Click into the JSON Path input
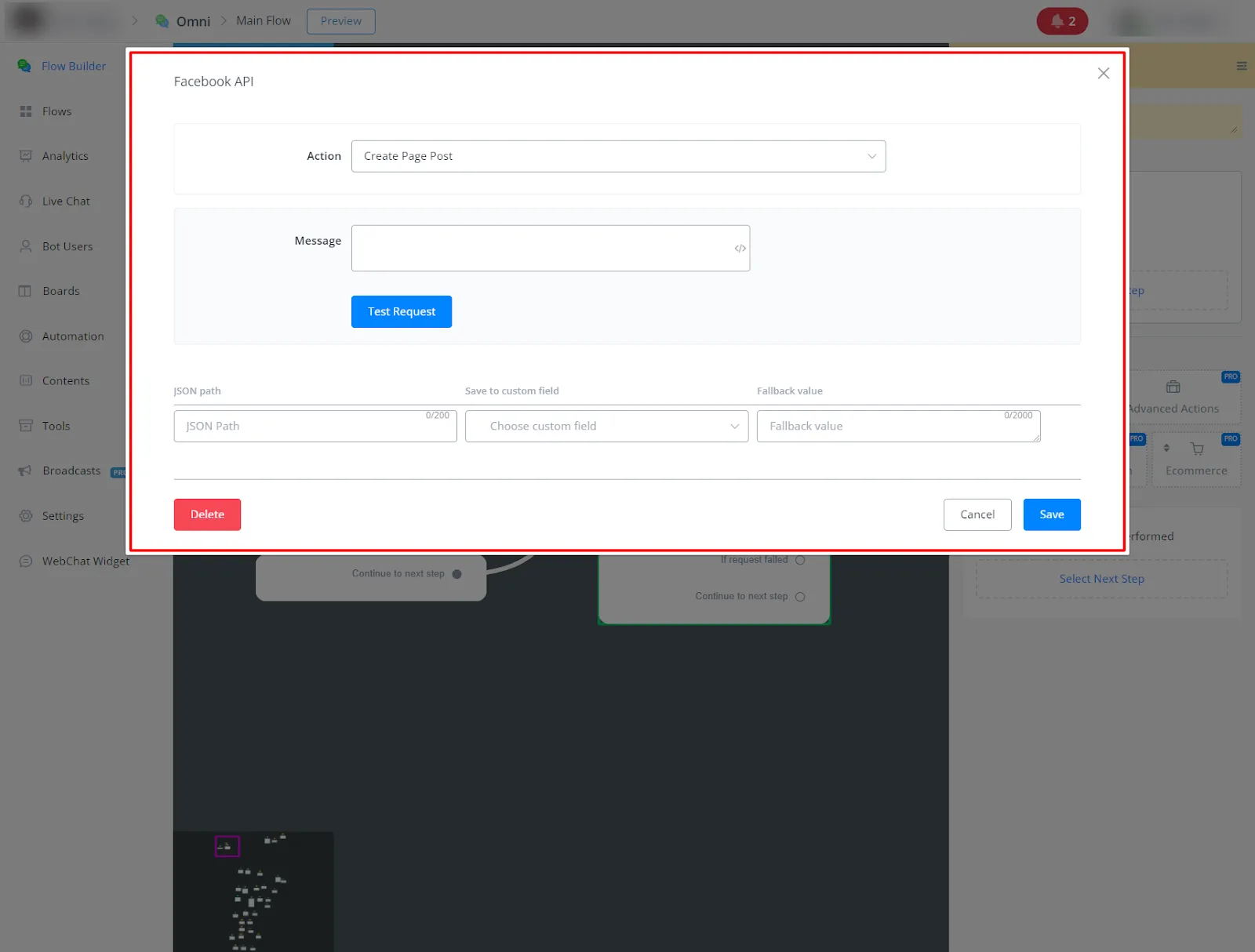The image size is (1255, 952). tap(315, 426)
